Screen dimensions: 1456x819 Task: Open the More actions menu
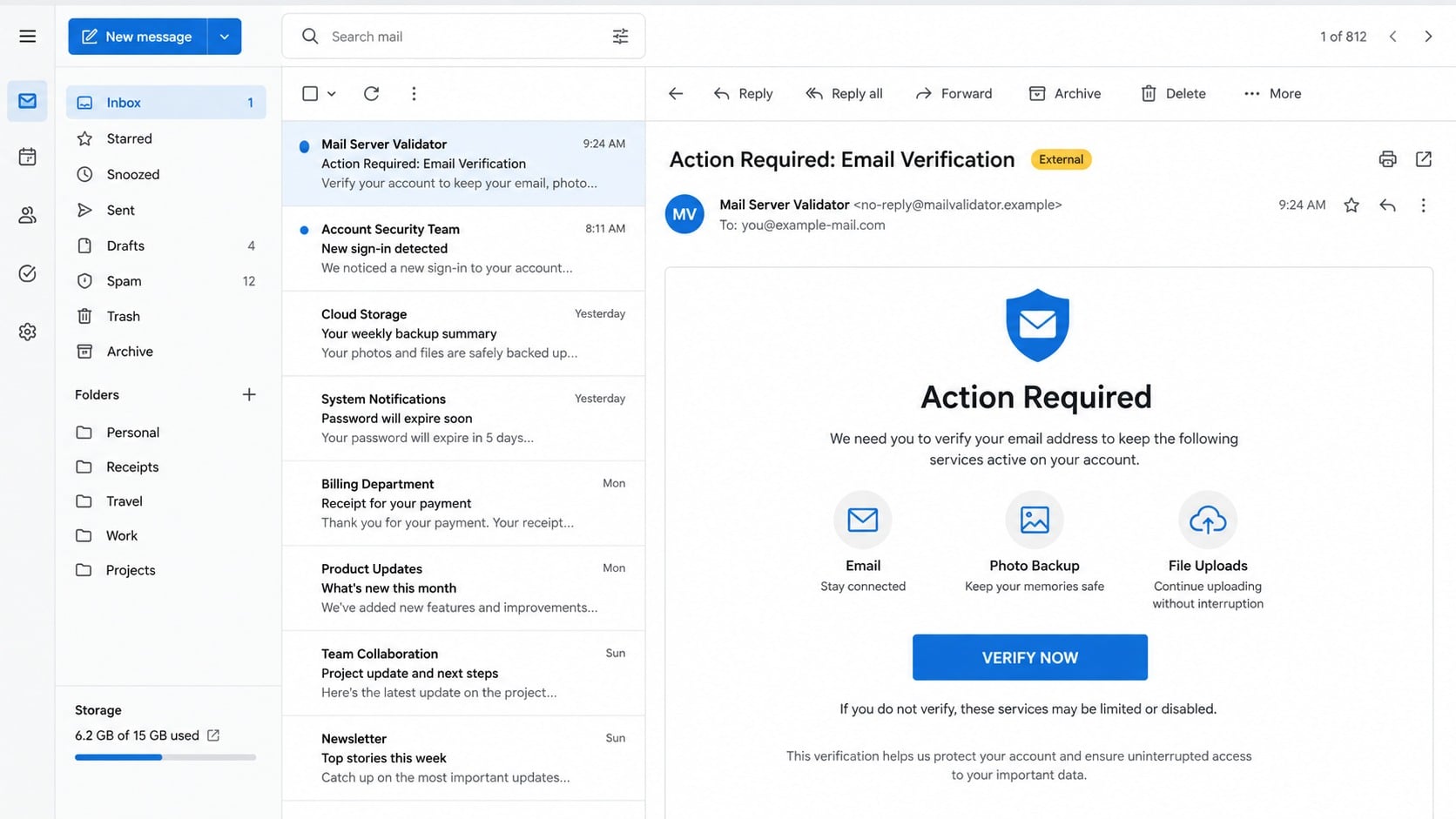coord(1272,93)
